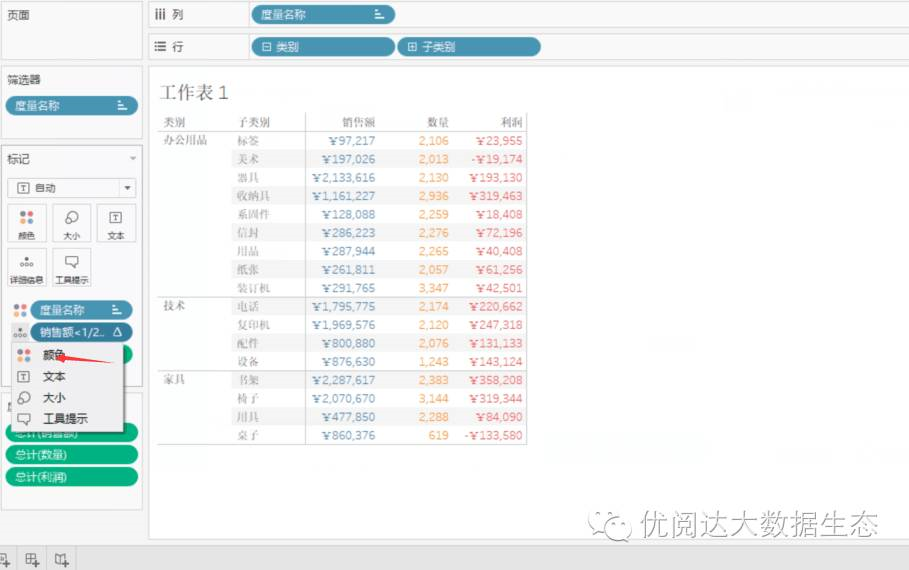Viewport: 909px width, 570px height.
Task: Click the 类别 pill on rows shelf
Action: (x=323, y=46)
